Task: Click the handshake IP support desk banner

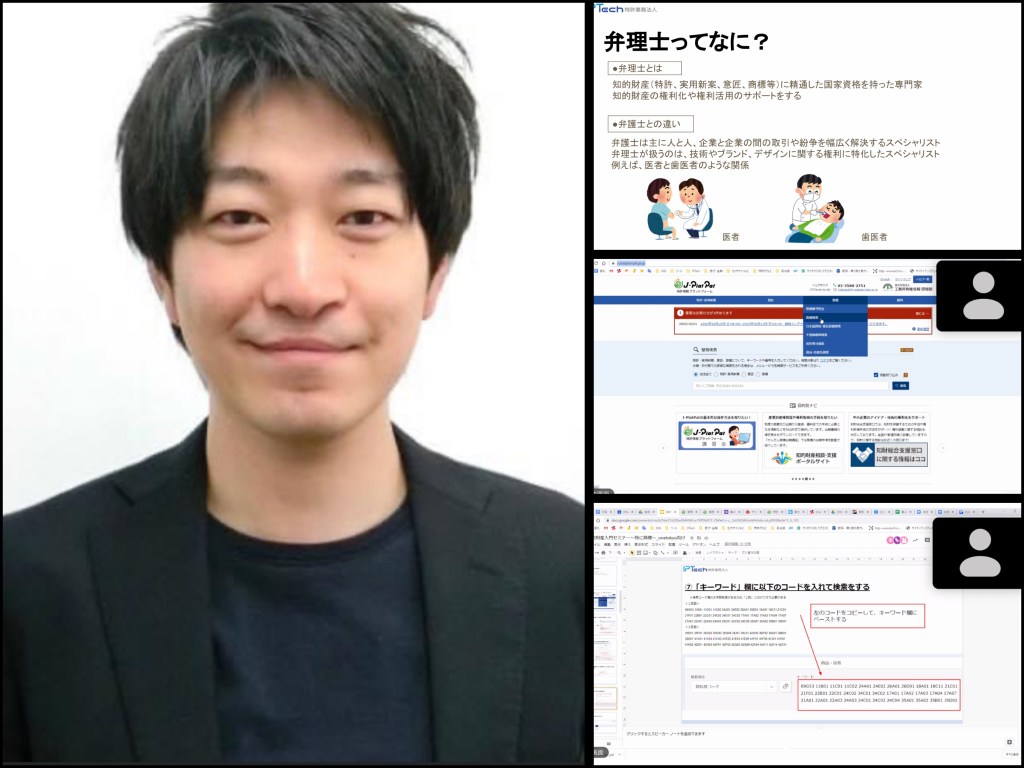Action: 888,455
